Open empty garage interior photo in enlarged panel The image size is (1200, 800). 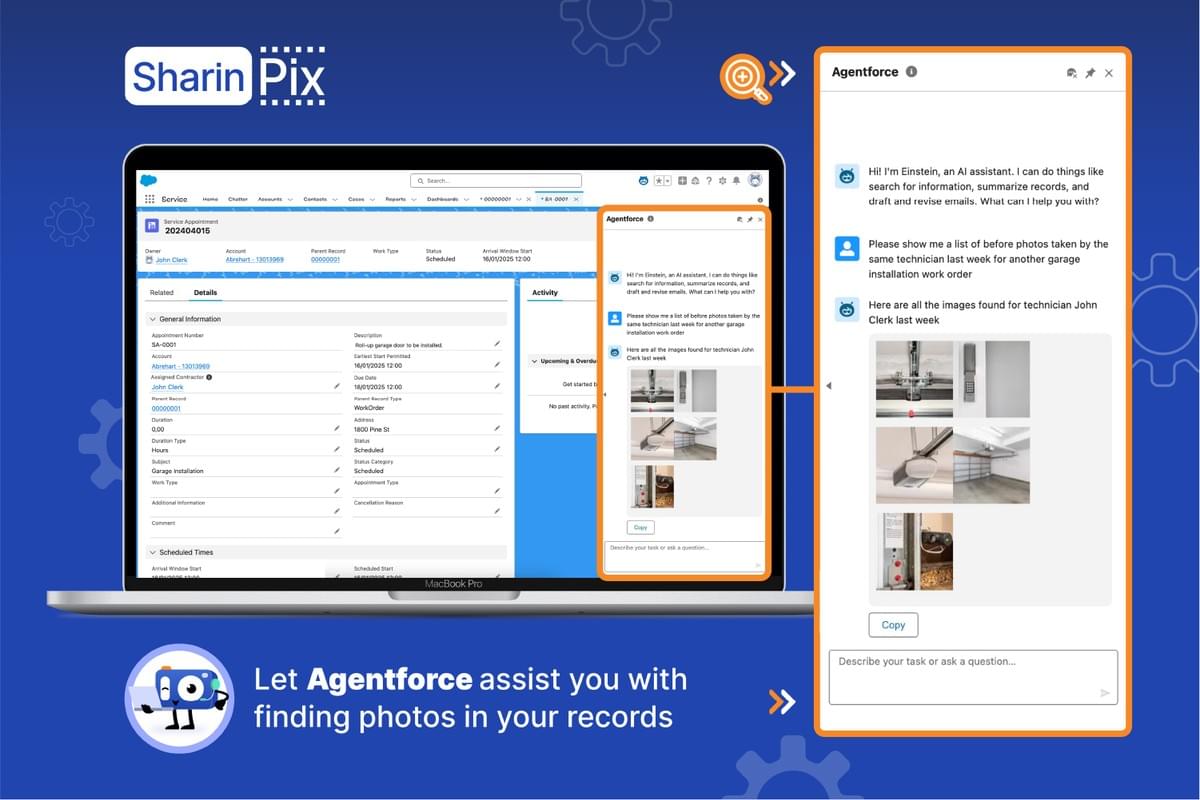tap(992, 464)
